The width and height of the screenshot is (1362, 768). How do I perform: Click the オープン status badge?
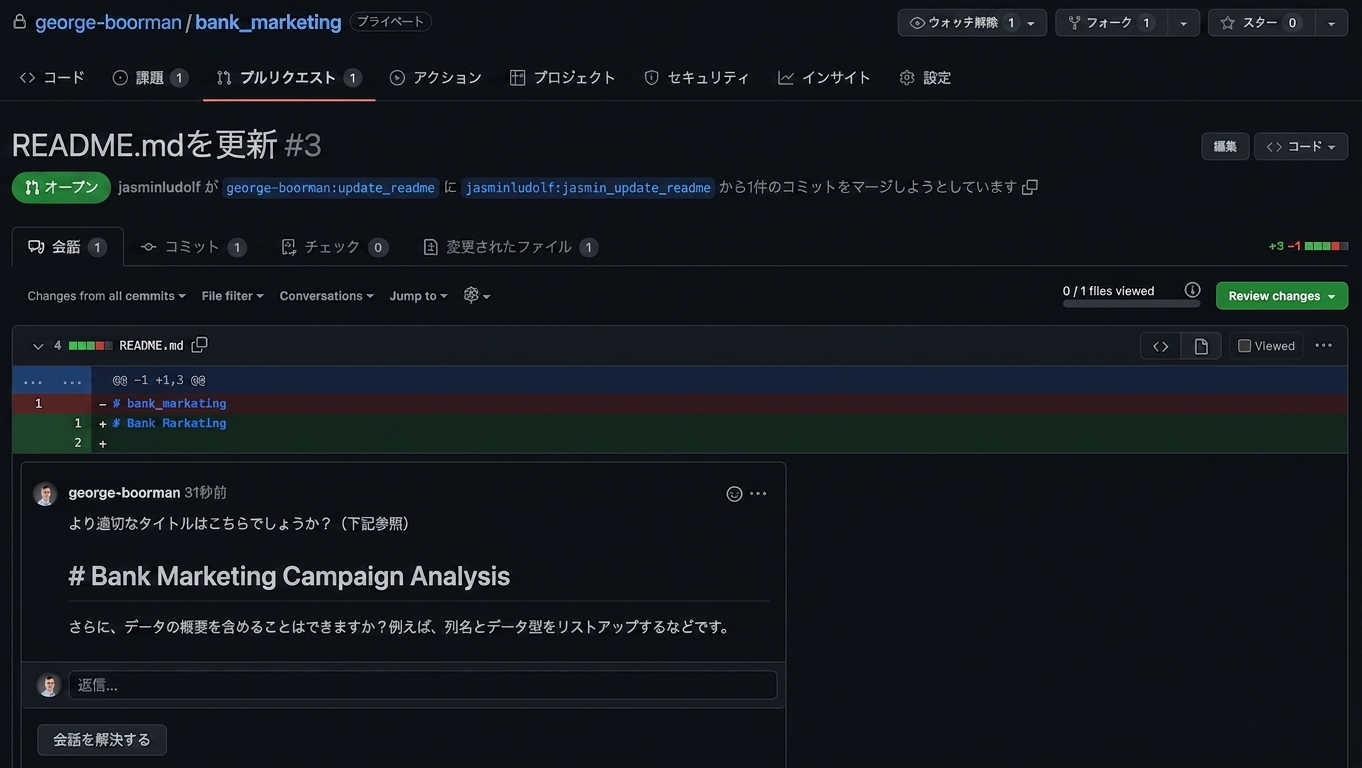[x=61, y=187]
